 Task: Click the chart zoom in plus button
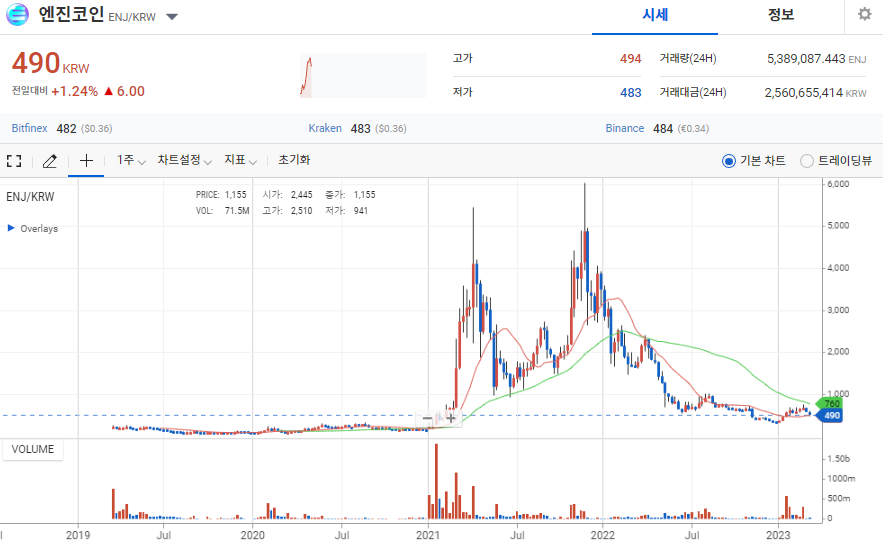pos(451,418)
